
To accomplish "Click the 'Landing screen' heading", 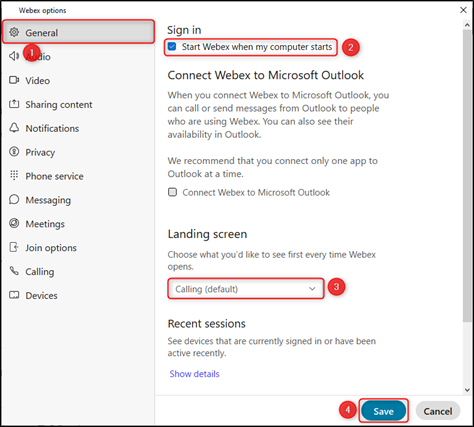I will pyautogui.click(x=207, y=234).
